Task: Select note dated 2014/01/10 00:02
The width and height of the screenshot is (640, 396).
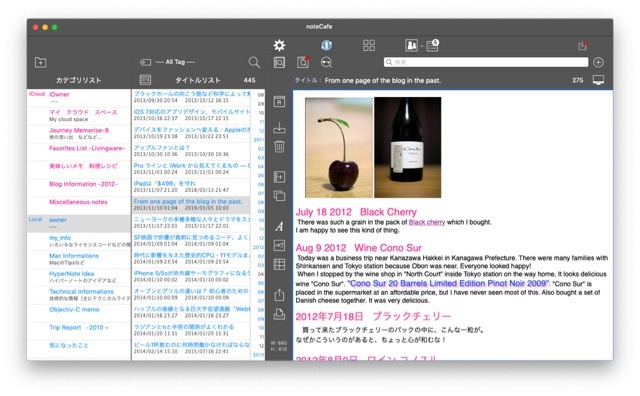Action: pyautogui.click(x=191, y=276)
